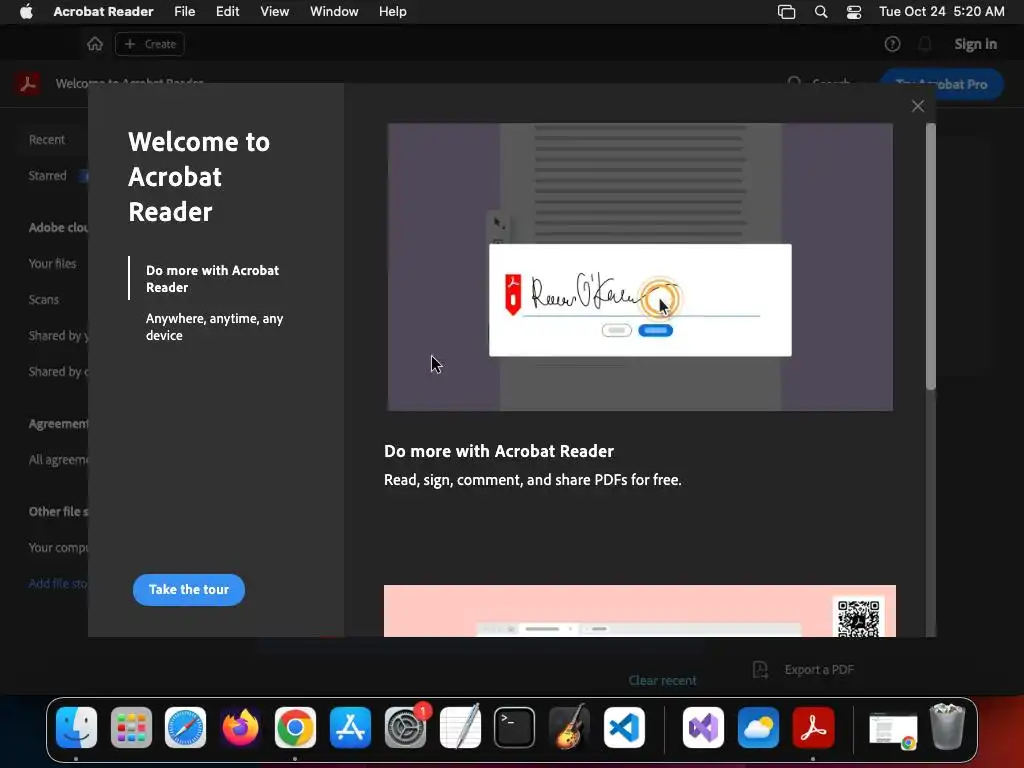The height and width of the screenshot is (768, 1024).
Task: Select Your files in the sidebar
Action: (x=52, y=263)
